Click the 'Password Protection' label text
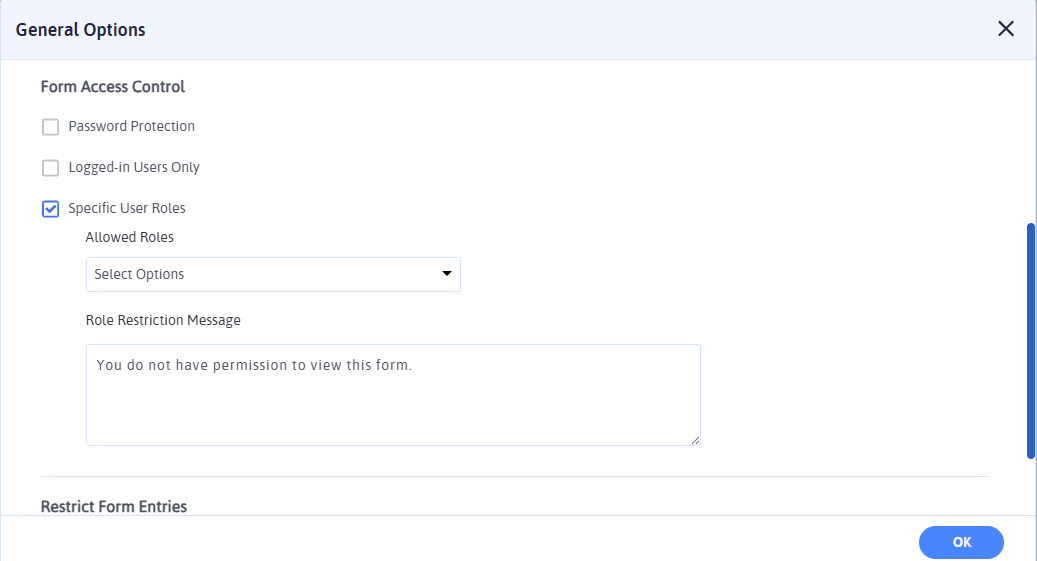The height and width of the screenshot is (561, 1037). [131, 127]
